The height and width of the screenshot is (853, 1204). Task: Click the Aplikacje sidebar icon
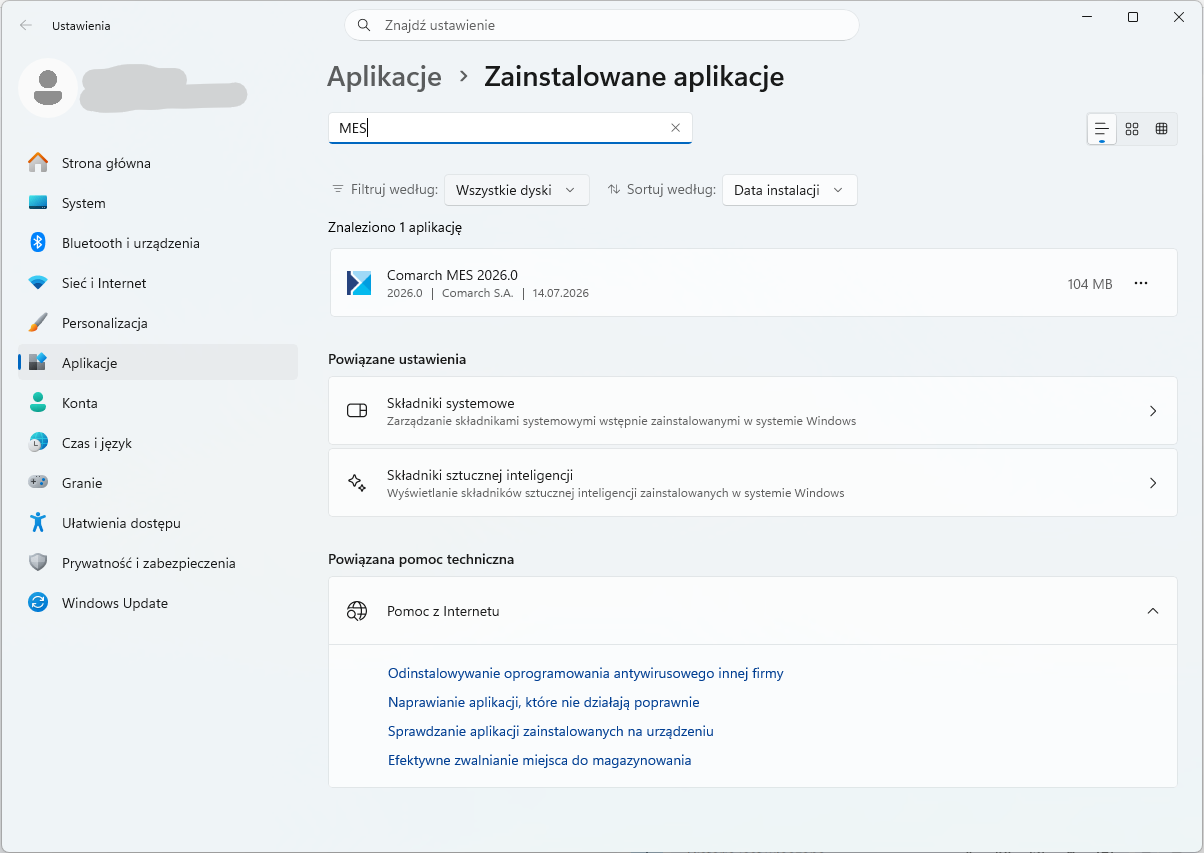coord(38,363)
